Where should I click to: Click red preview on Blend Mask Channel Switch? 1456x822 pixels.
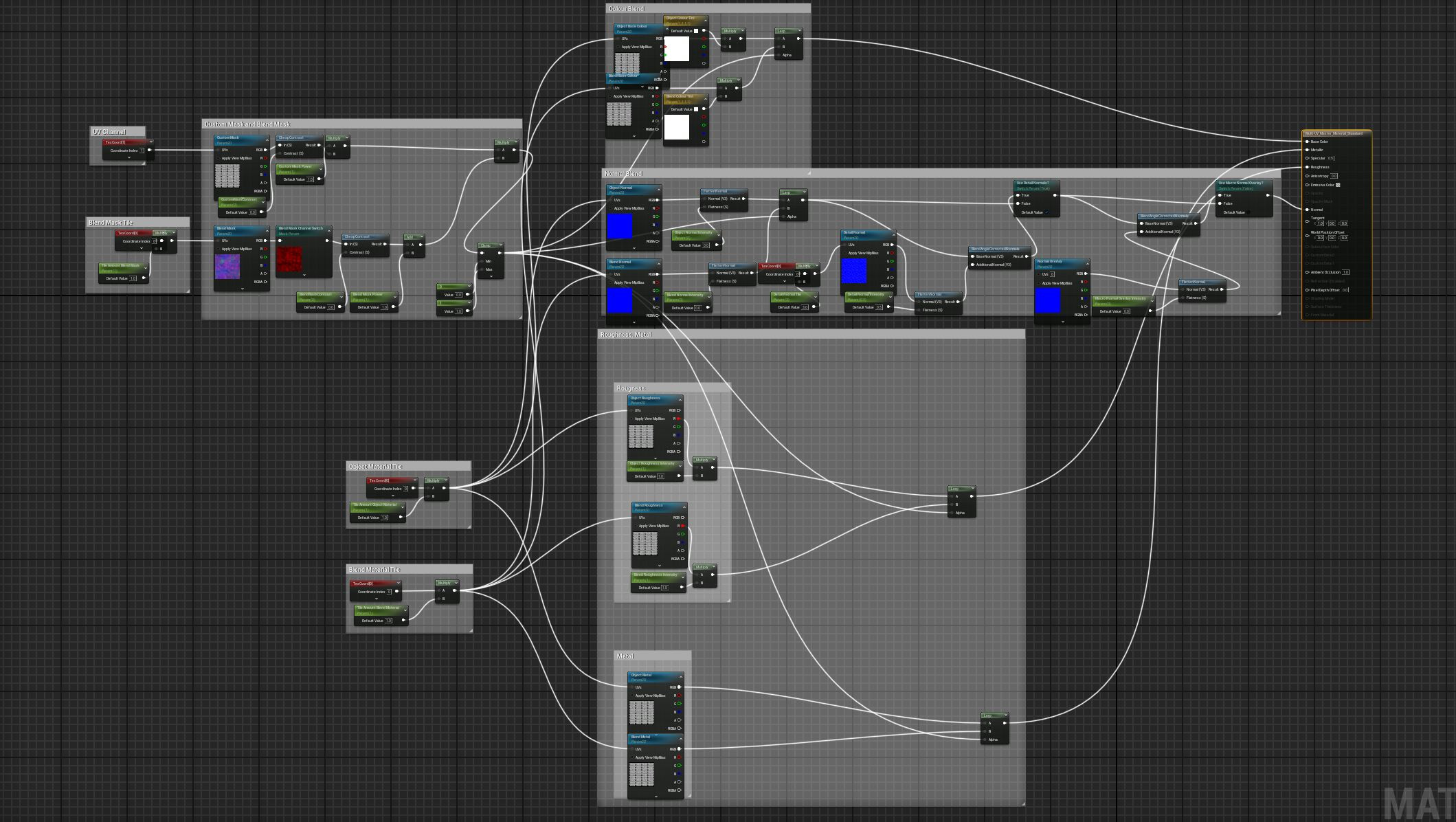click(290, 259)
